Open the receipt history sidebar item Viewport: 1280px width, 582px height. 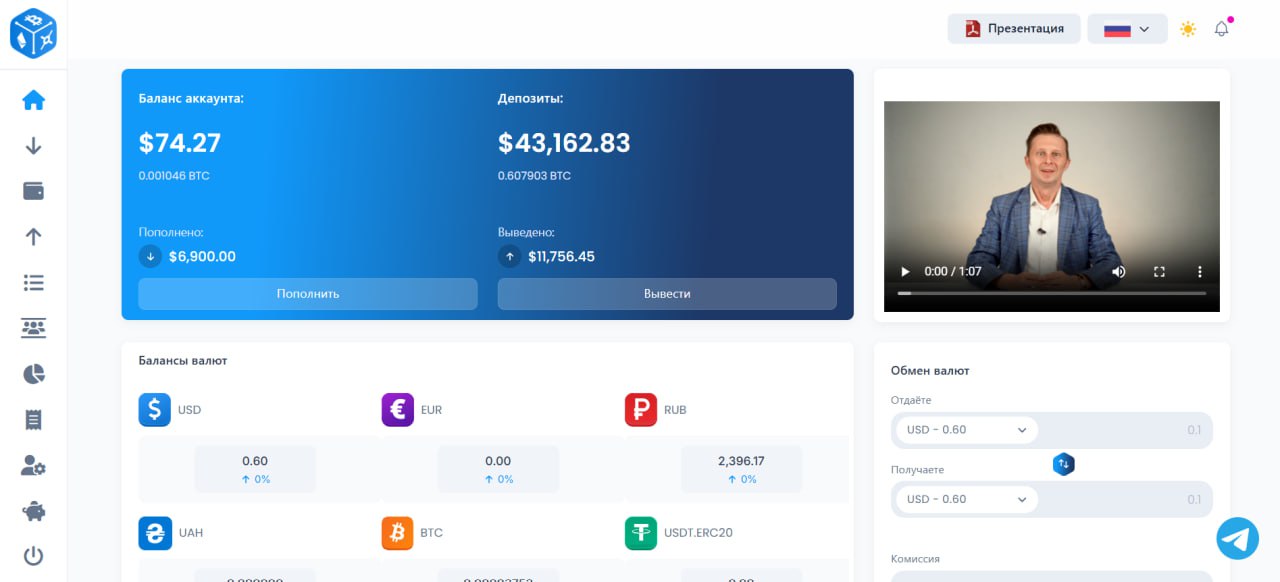click(x=33, y=420)
